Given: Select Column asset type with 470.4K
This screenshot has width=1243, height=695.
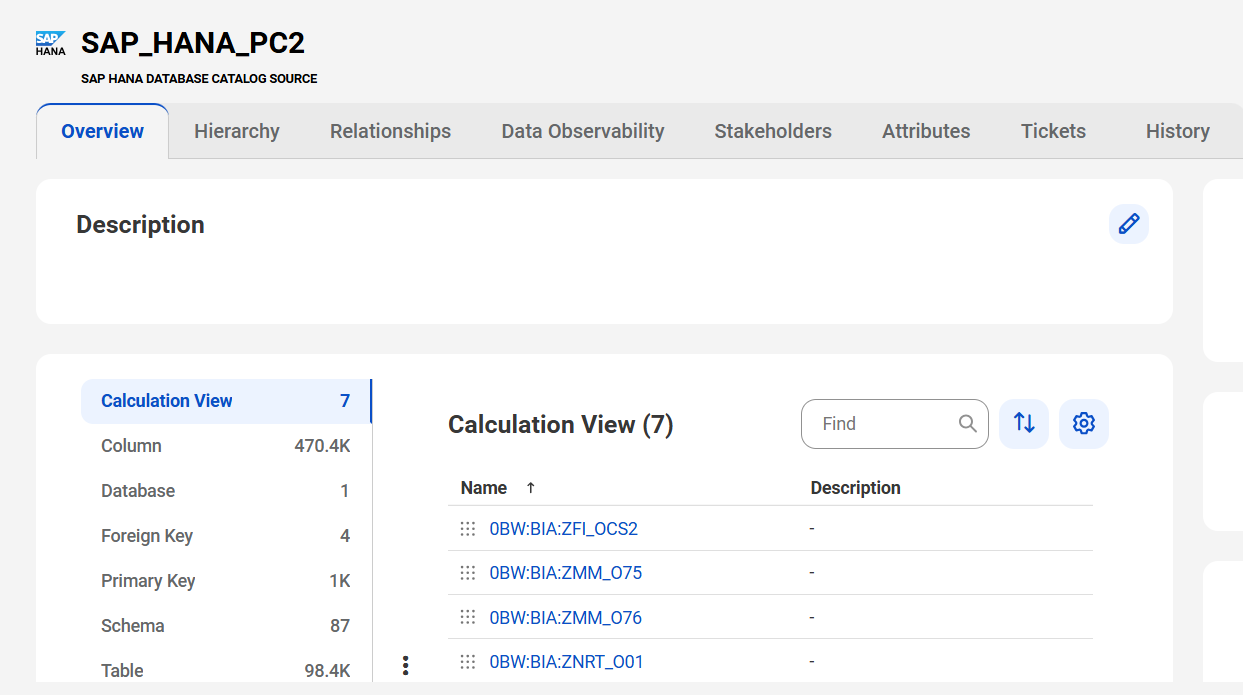Looking at the screenshot, I should pyautogui.click(x=226, y=446).
